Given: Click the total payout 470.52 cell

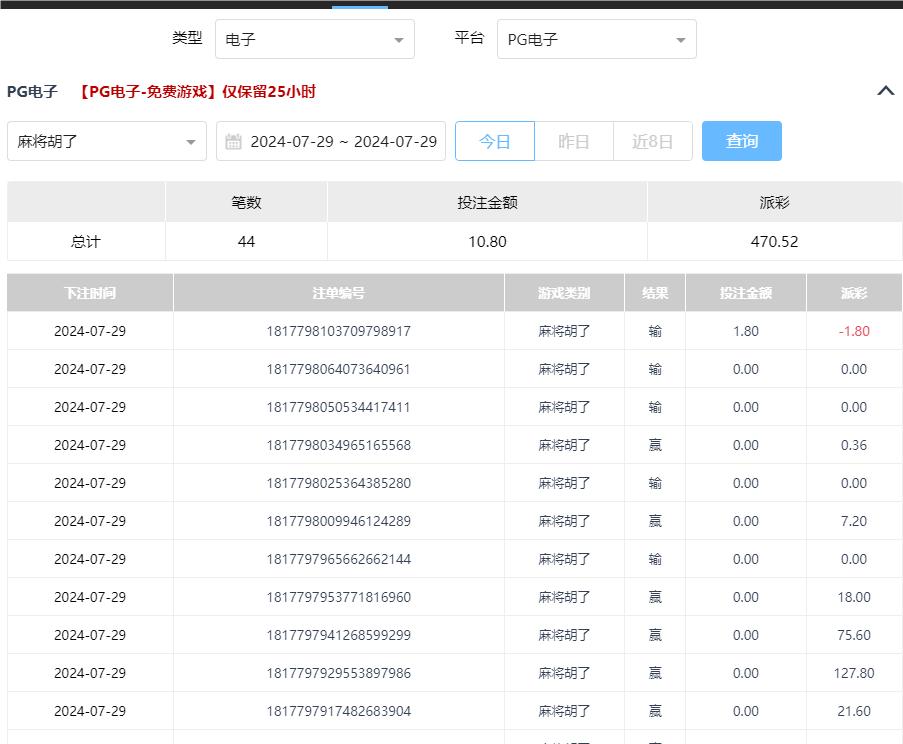Looking at the screenshot, I should 774,242.
